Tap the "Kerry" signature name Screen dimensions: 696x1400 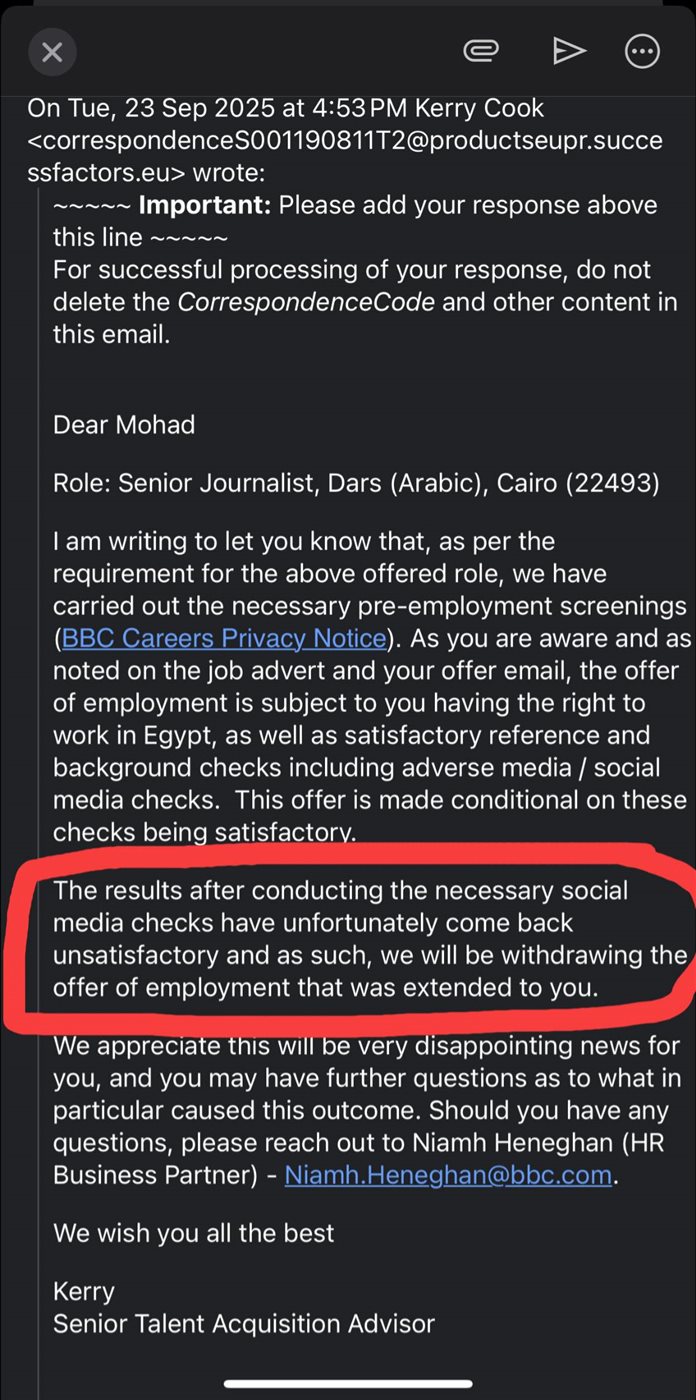coord(84,1291)
